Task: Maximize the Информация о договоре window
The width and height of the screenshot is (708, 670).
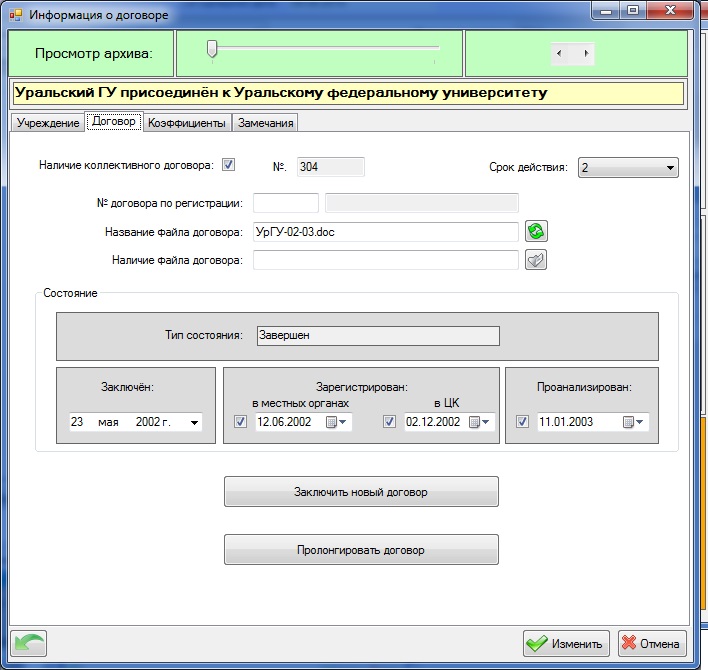Action: (633, 11)
